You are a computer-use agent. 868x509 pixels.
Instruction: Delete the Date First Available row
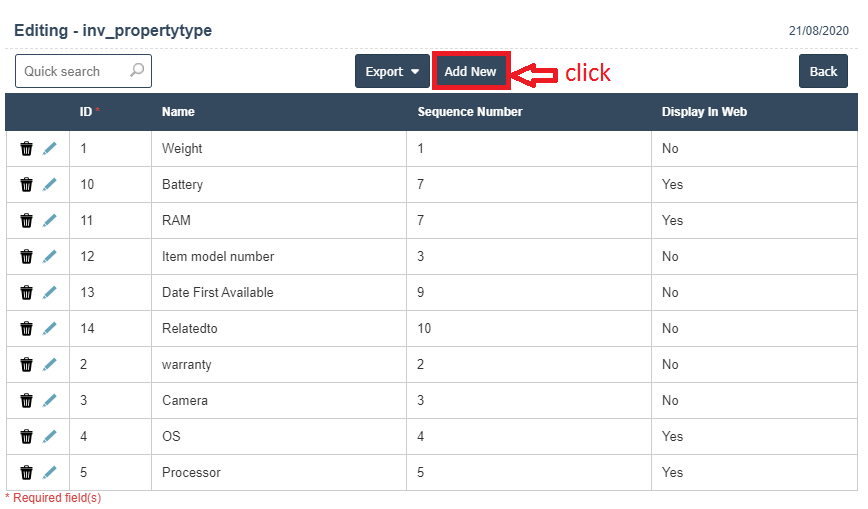[x=27, y=293]
